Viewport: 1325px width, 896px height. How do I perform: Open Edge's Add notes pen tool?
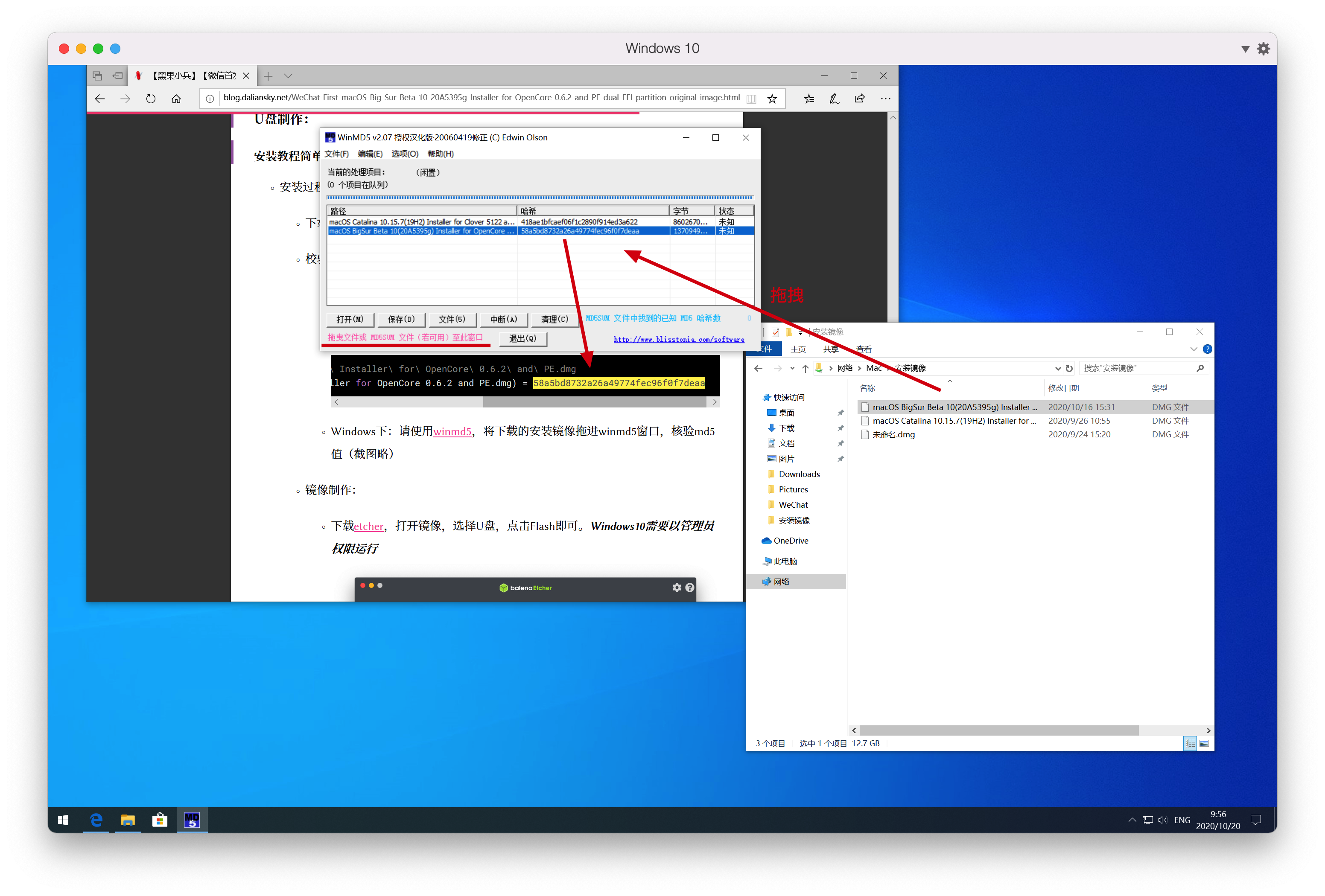834,98
